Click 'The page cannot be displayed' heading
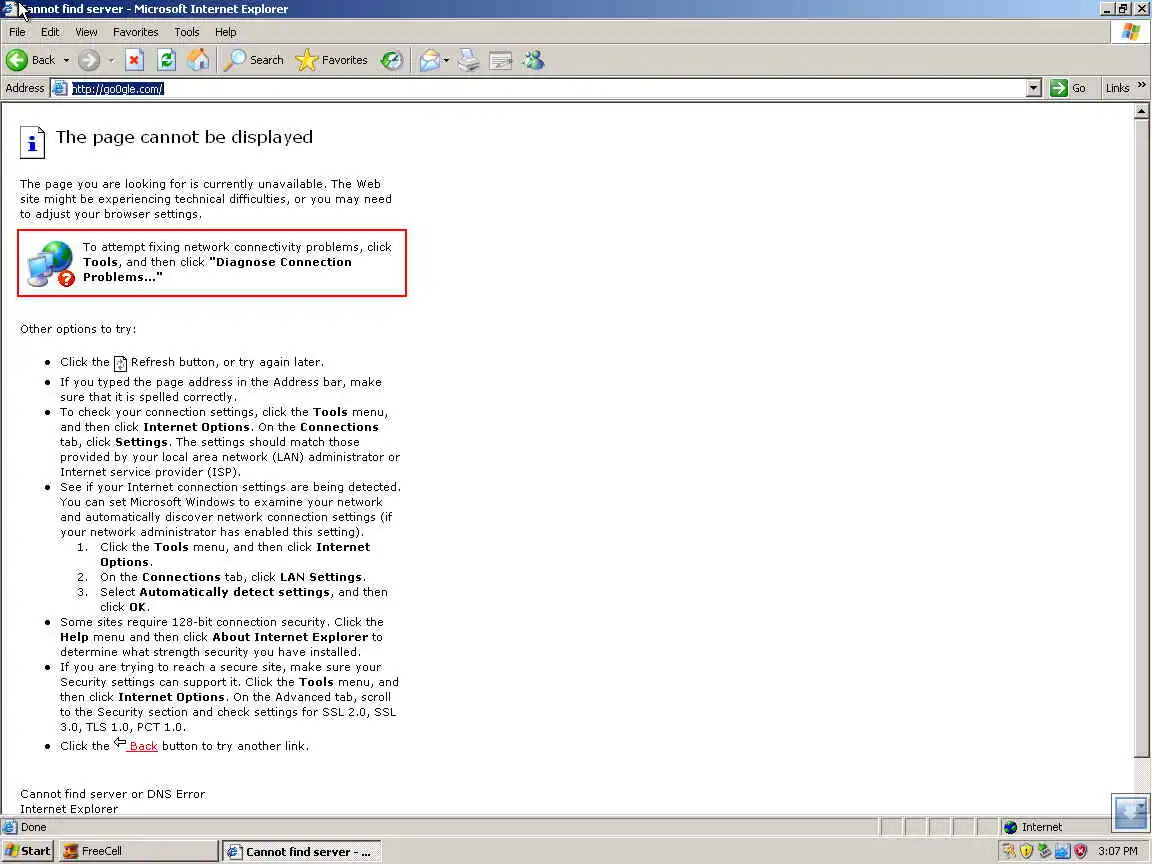Screen dimensions: 1152x864 [184, 137]
